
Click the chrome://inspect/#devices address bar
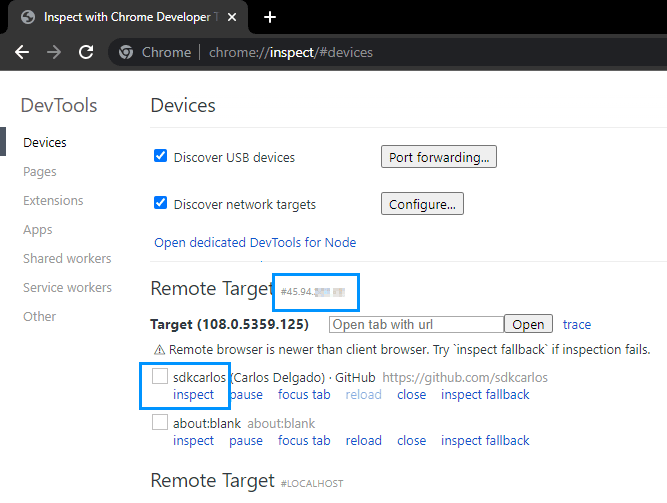click(291, 52)
